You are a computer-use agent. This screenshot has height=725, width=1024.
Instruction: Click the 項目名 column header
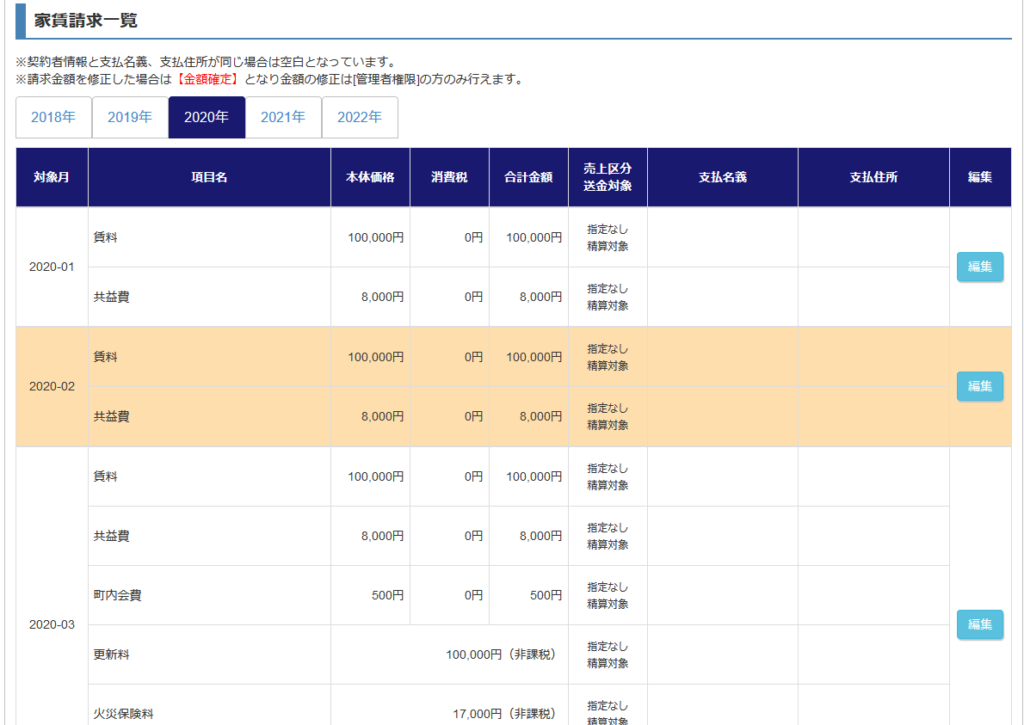click(x=210, y=177)
